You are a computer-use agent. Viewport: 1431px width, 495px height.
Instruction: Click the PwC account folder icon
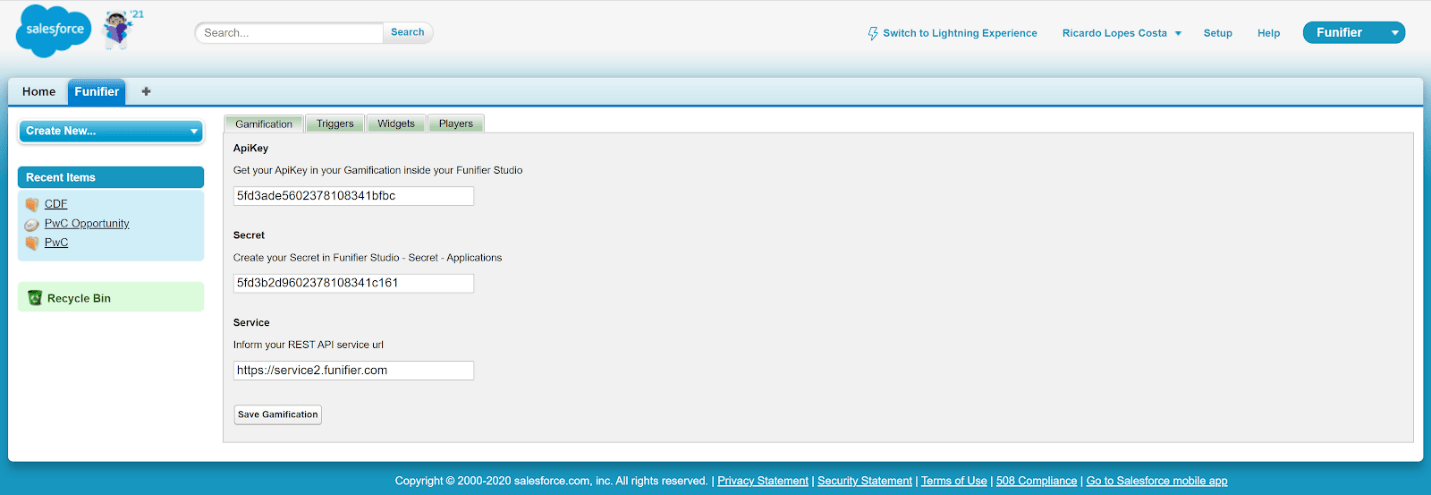(32, 243)
